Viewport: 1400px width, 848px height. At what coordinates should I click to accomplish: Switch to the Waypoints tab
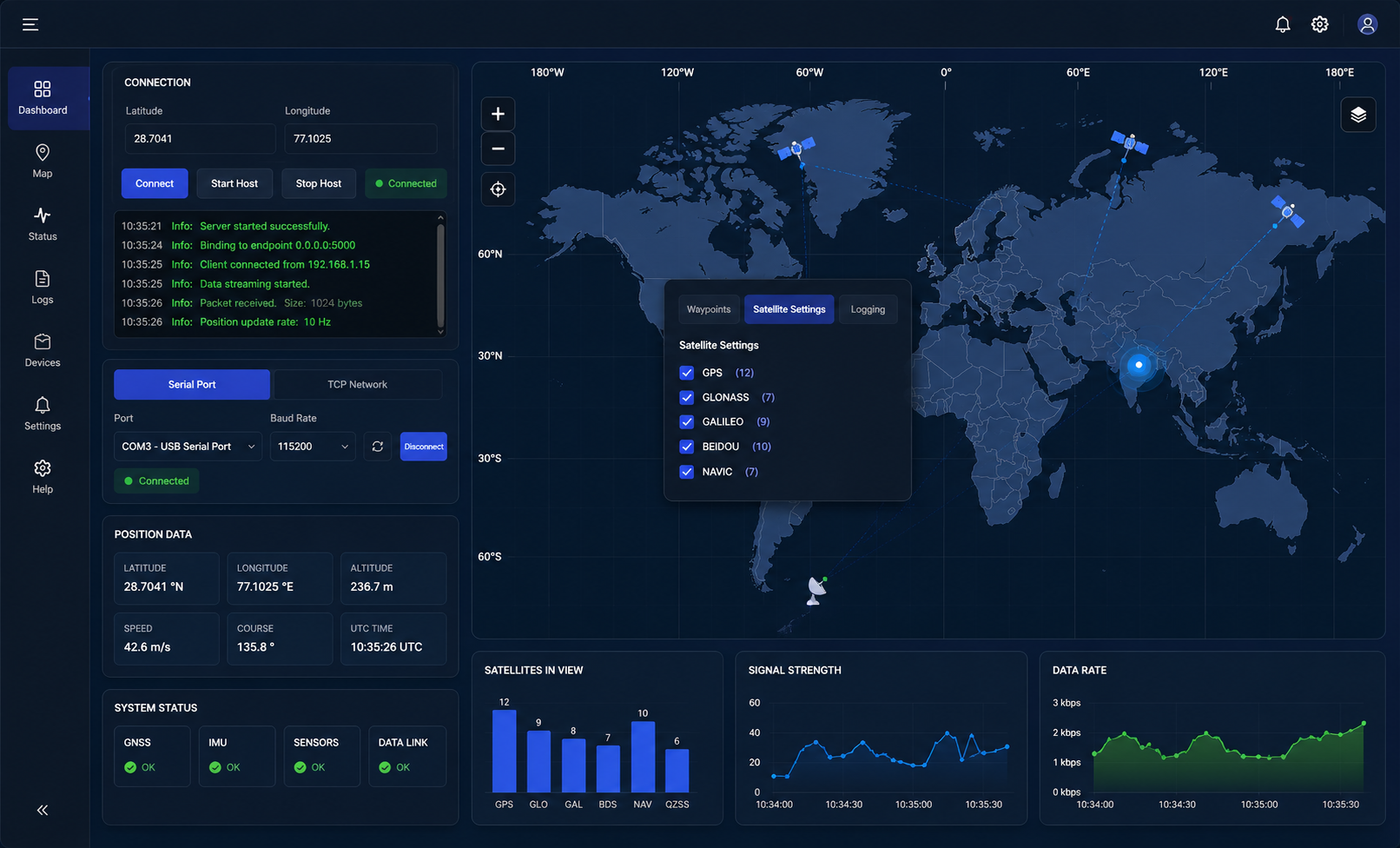[x=709, y=309]
